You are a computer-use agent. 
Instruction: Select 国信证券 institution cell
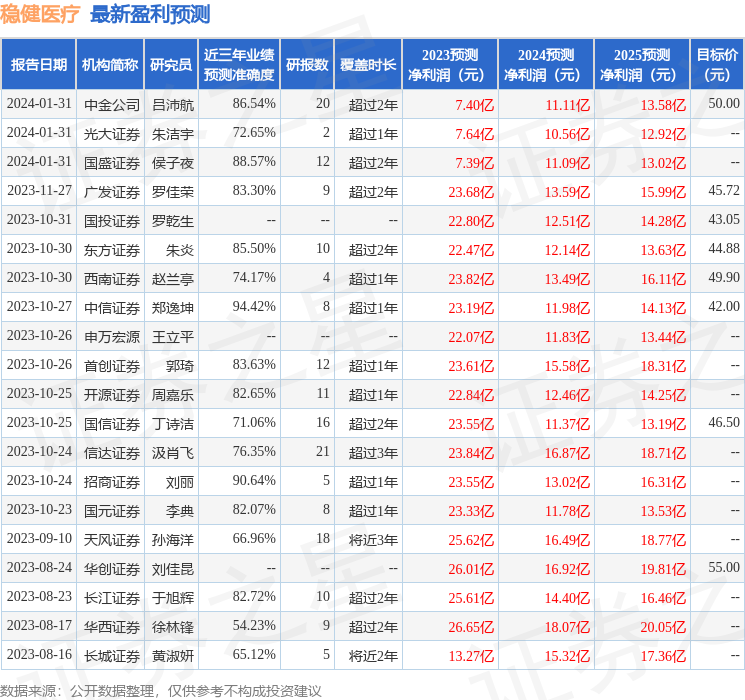pyautogui.click(x=112, y=423)
